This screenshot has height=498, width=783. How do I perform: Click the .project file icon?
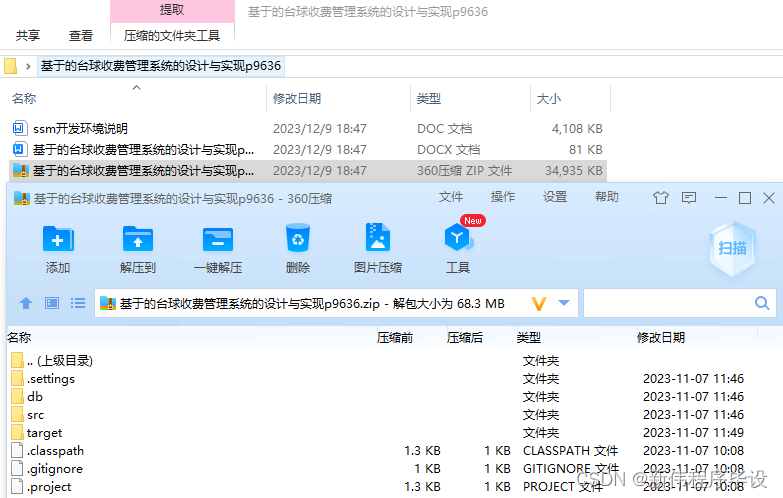(x=17, y=486)
